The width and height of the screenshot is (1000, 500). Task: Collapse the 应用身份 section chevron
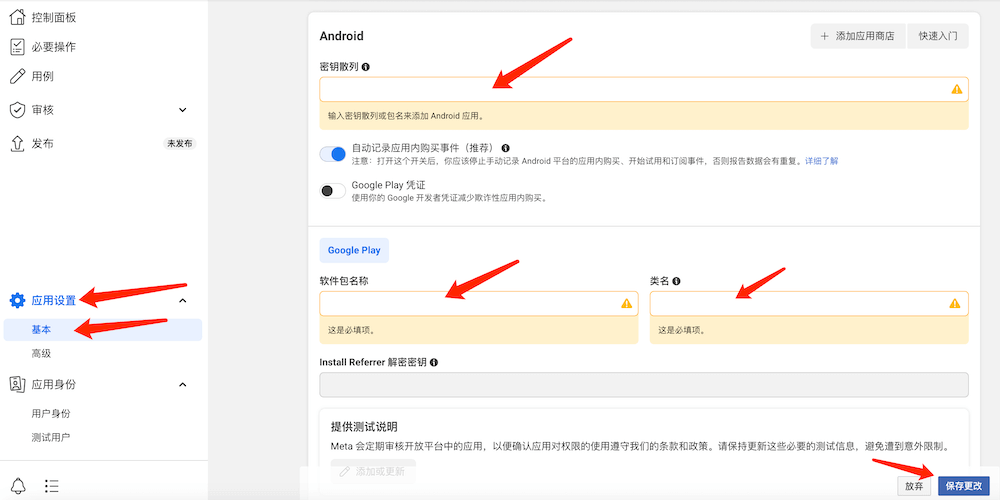(x=182, y=384)
